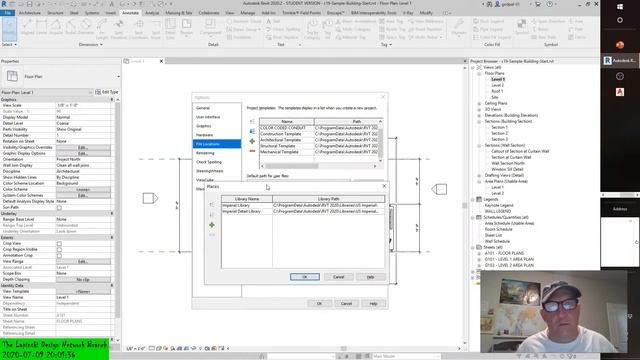This screenshot has height=360, width=640.
Task: Select the Spot Slope tool
Action: [156, 29]
